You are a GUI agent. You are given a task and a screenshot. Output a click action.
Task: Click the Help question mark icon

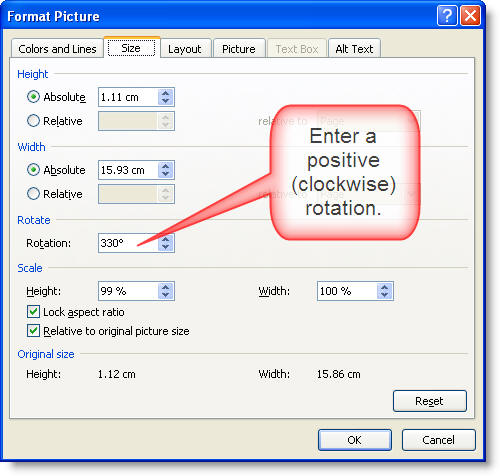click(447, 15)
